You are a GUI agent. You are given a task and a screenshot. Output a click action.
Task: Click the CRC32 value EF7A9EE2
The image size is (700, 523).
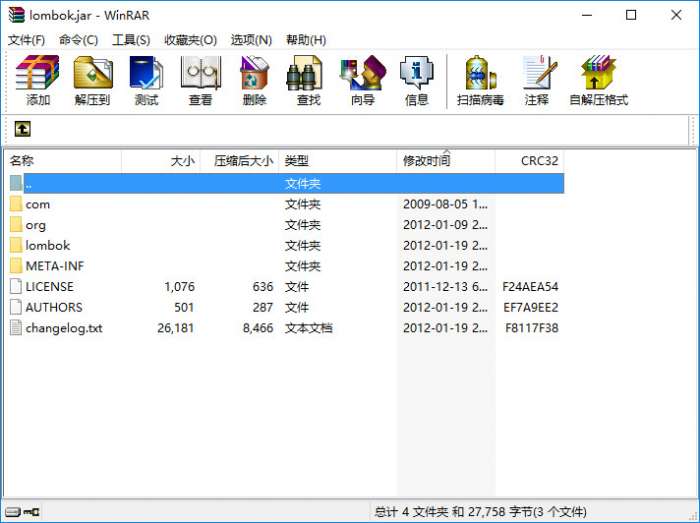click(x=531, y=307)
